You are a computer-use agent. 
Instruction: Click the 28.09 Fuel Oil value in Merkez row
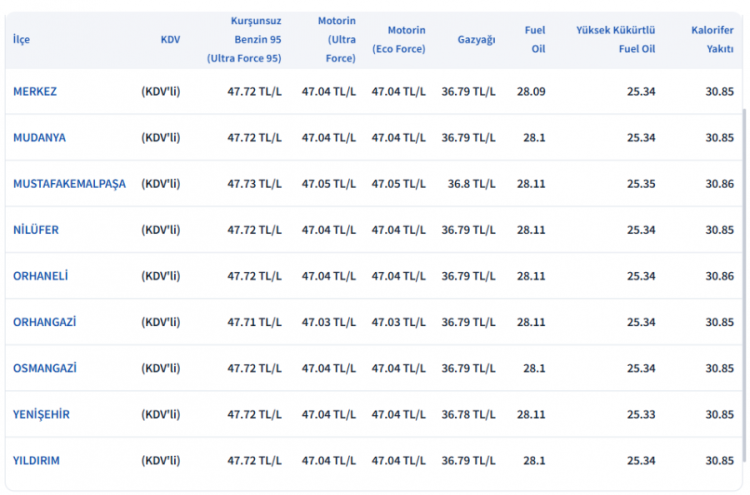point(531,91)
